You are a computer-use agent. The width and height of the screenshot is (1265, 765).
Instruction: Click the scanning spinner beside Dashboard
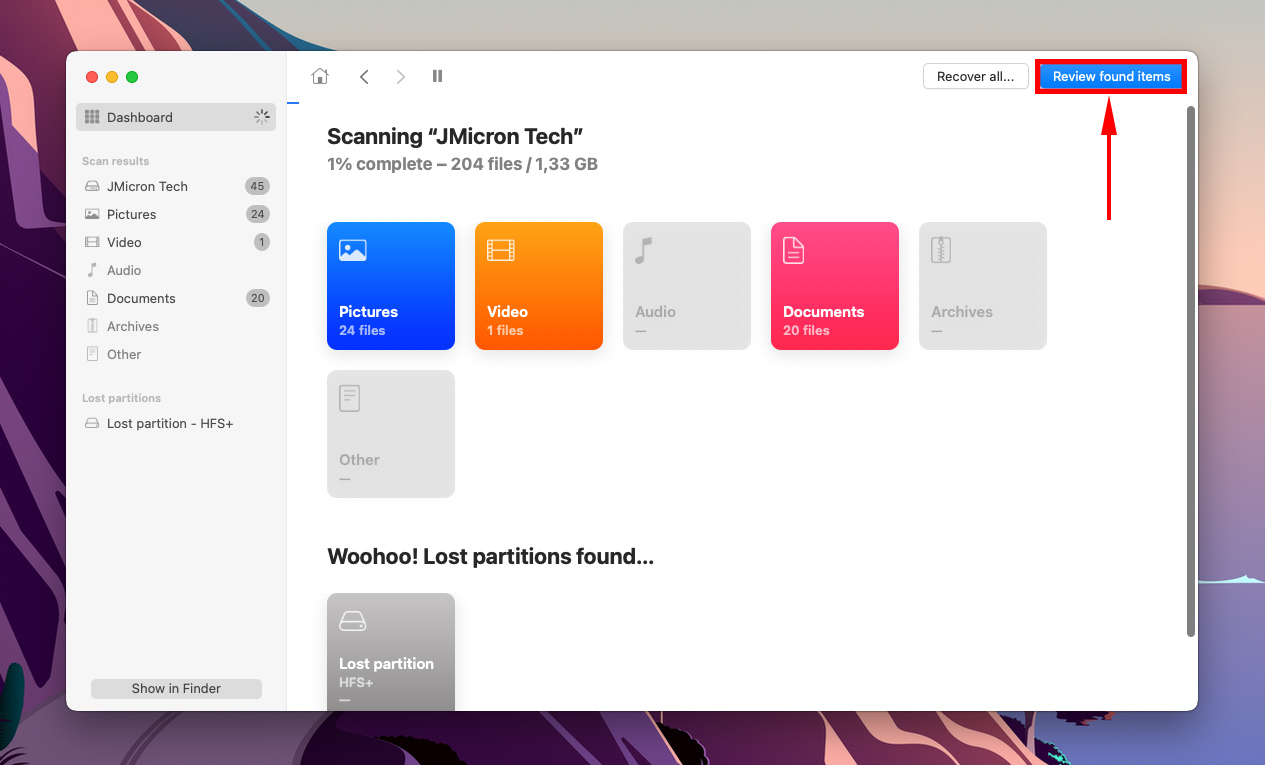[262, 117]
